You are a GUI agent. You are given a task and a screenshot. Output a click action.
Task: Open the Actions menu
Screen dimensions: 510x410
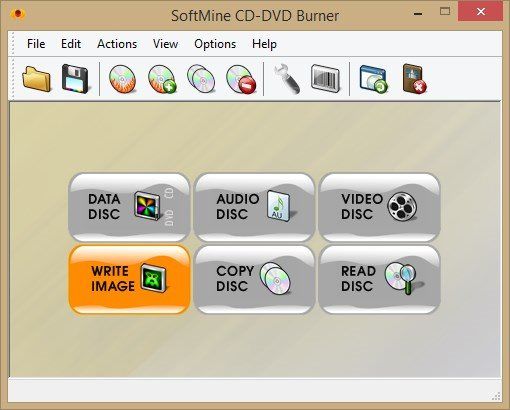pyautogui.click(x=117, y=44)
